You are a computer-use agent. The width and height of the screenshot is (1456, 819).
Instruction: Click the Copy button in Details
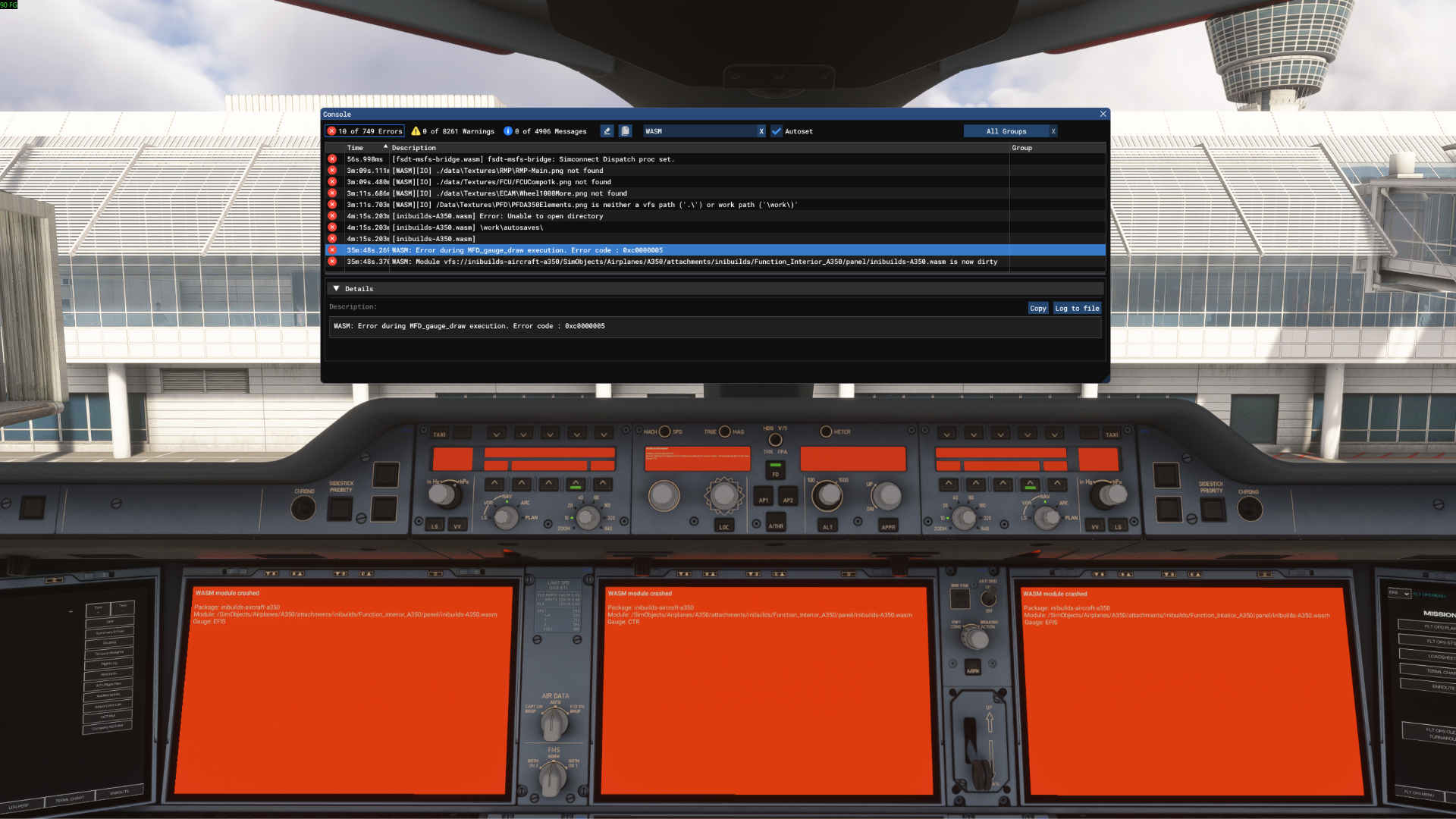(1037, 309)
